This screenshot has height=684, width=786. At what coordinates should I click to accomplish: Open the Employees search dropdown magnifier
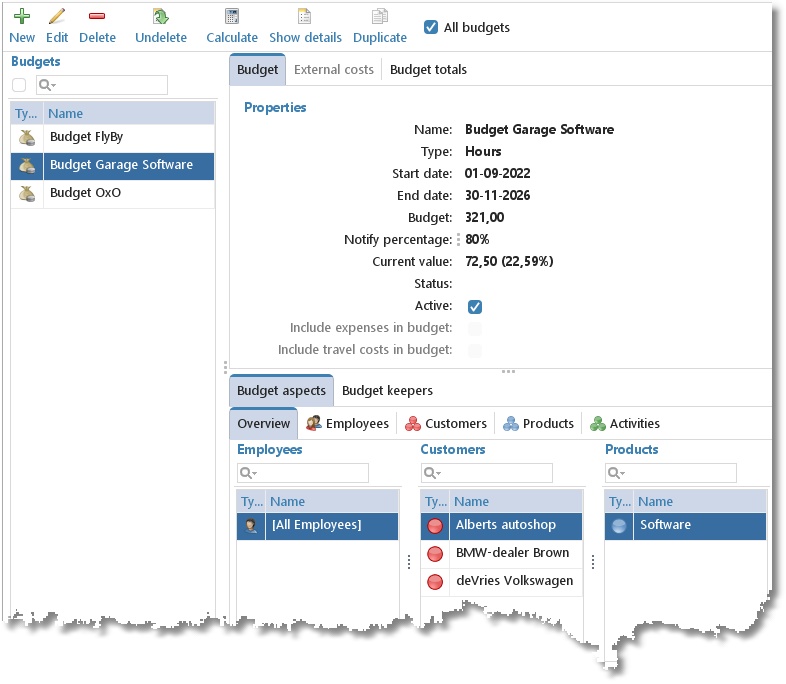click(248, 473)
